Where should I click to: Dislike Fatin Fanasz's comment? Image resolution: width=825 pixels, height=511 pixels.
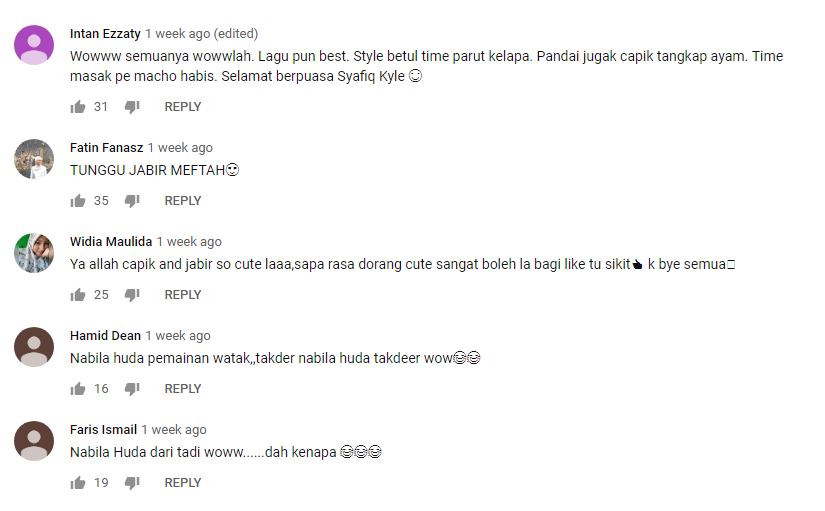tap(132, 202)
